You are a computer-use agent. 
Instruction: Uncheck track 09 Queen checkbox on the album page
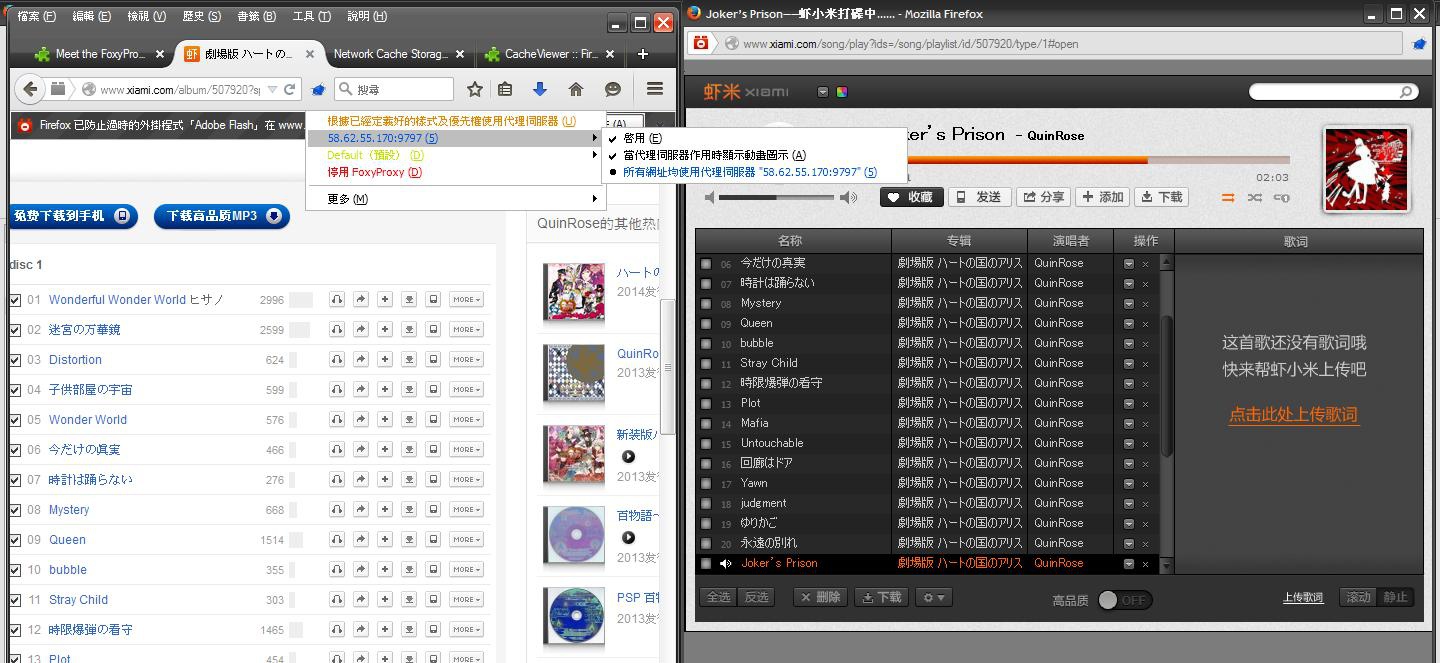coord(15,539)
